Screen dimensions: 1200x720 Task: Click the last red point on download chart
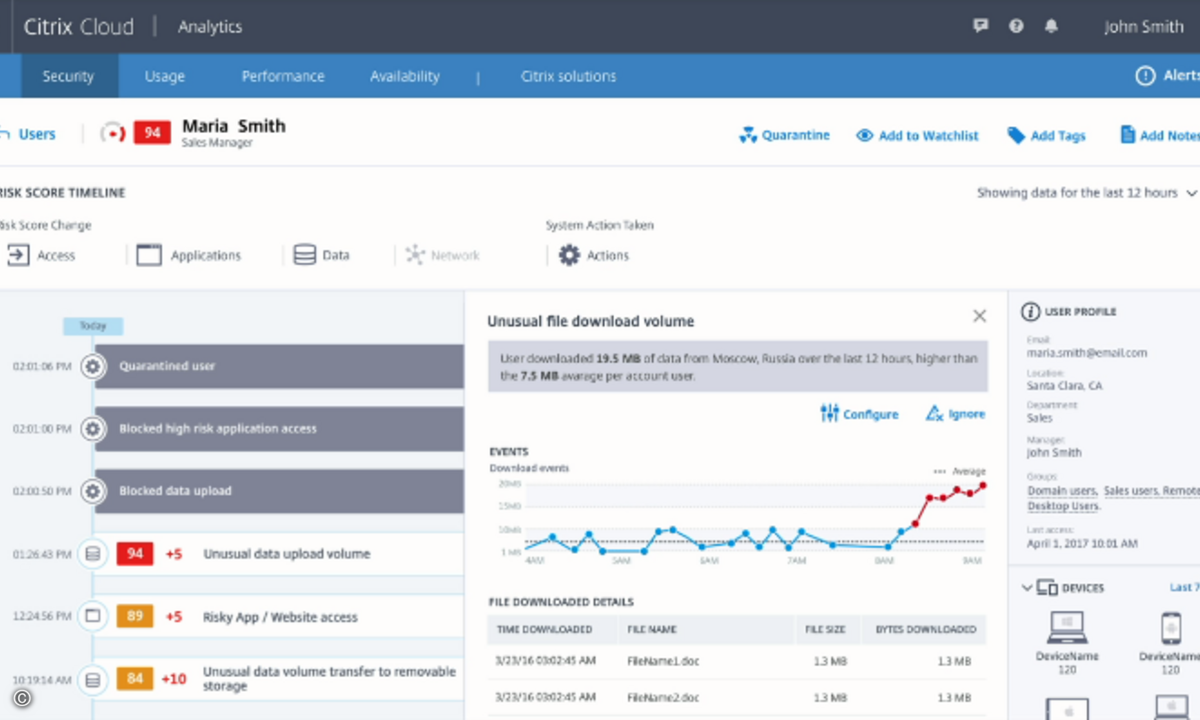pos(983,486)
